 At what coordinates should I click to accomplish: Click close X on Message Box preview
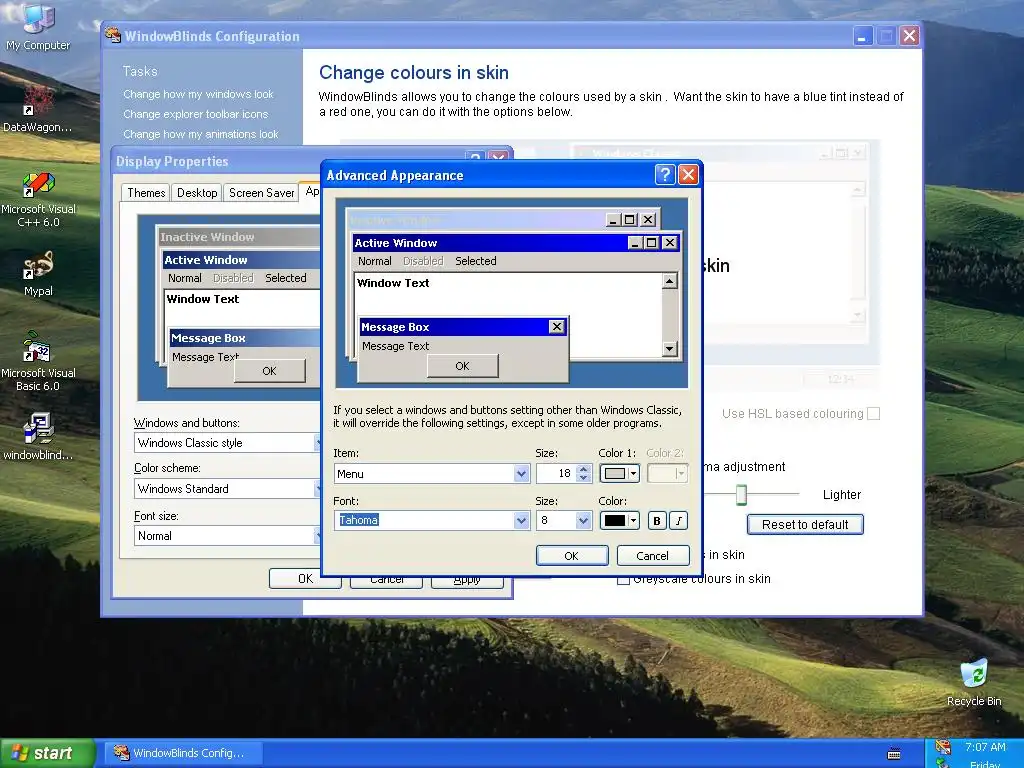[556, 327]
